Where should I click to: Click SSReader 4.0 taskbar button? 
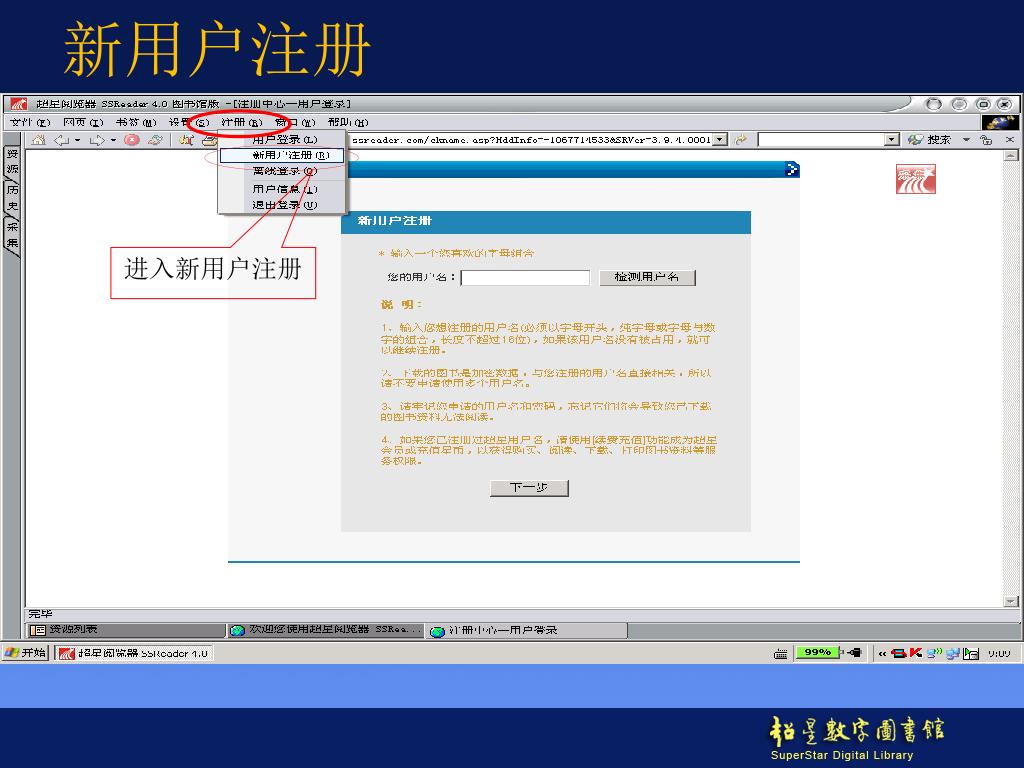pyautogui.click(x=133, y=653)
